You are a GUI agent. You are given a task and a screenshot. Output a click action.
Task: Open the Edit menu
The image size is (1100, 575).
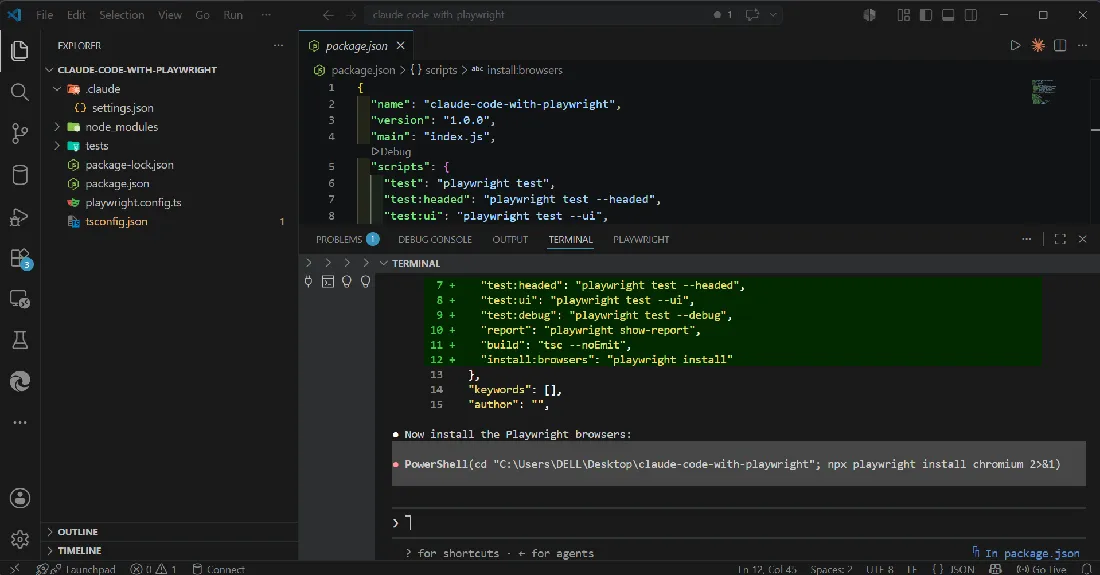click(76, 15)
